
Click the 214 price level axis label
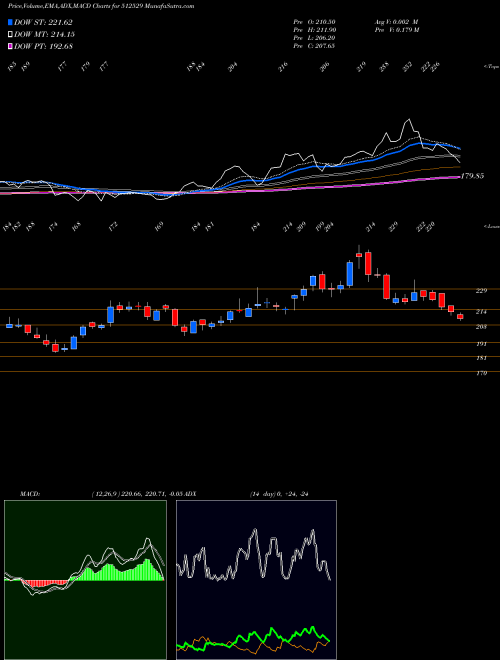[x=482, y=312]
